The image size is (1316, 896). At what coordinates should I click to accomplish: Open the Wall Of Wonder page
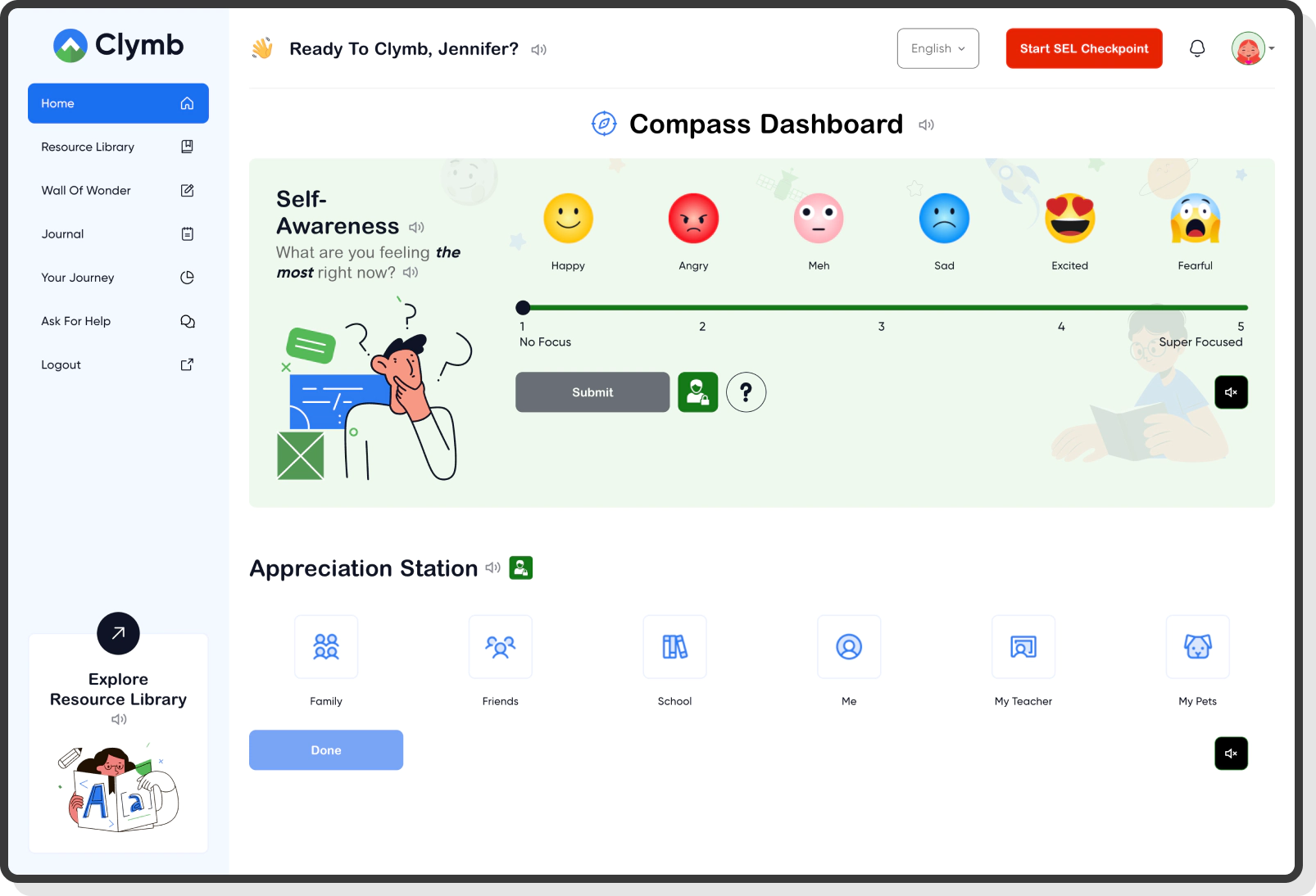click(86, 190)
